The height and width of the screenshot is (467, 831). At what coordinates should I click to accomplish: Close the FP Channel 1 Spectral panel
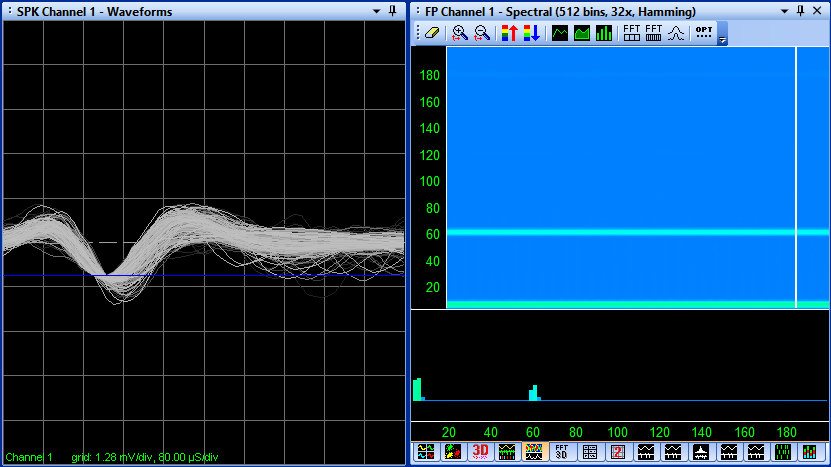coord(817,11)
